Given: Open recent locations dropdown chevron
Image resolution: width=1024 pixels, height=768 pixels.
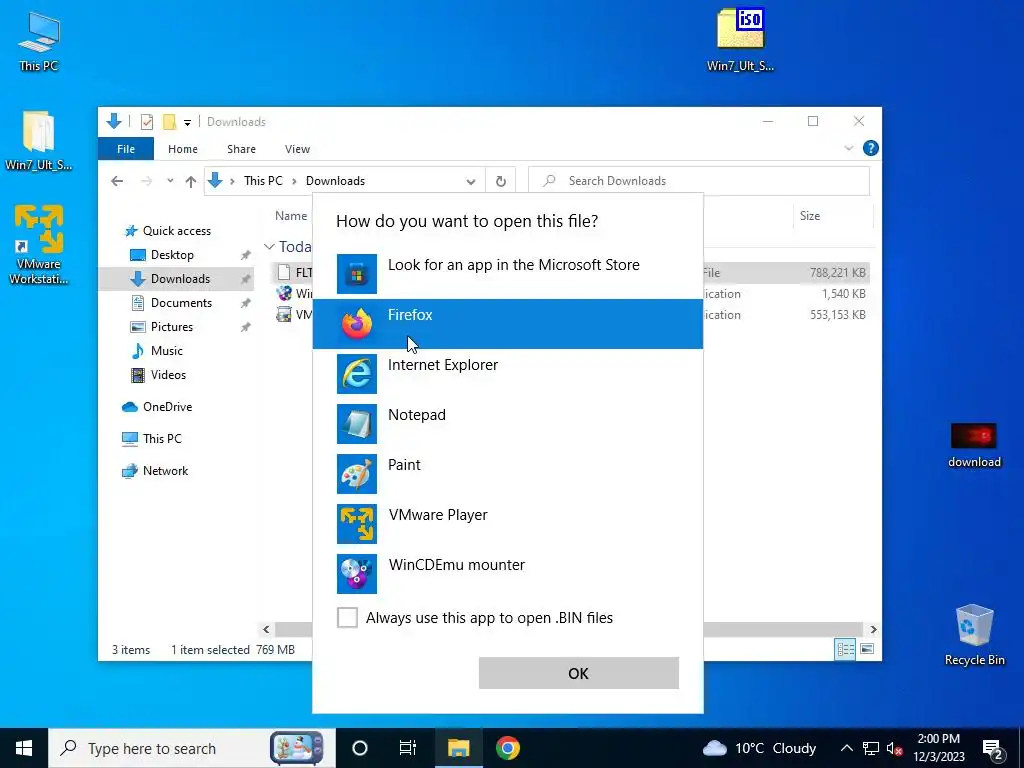Looking at the screenshot, I should point(170,181).
